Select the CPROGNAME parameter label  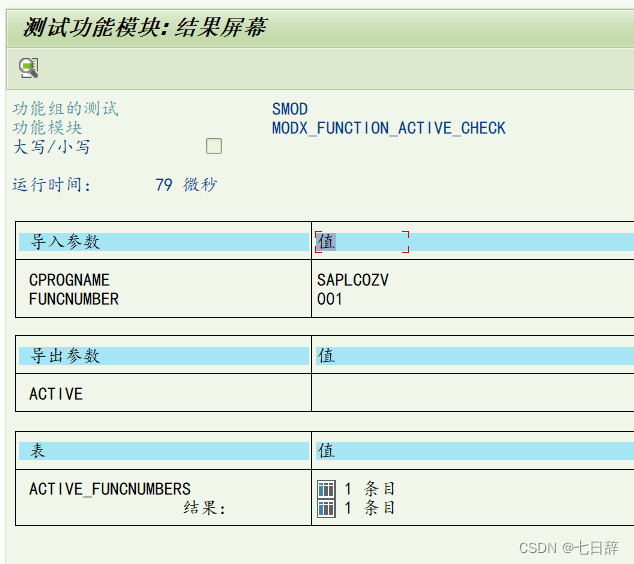(x=69, y=280)
